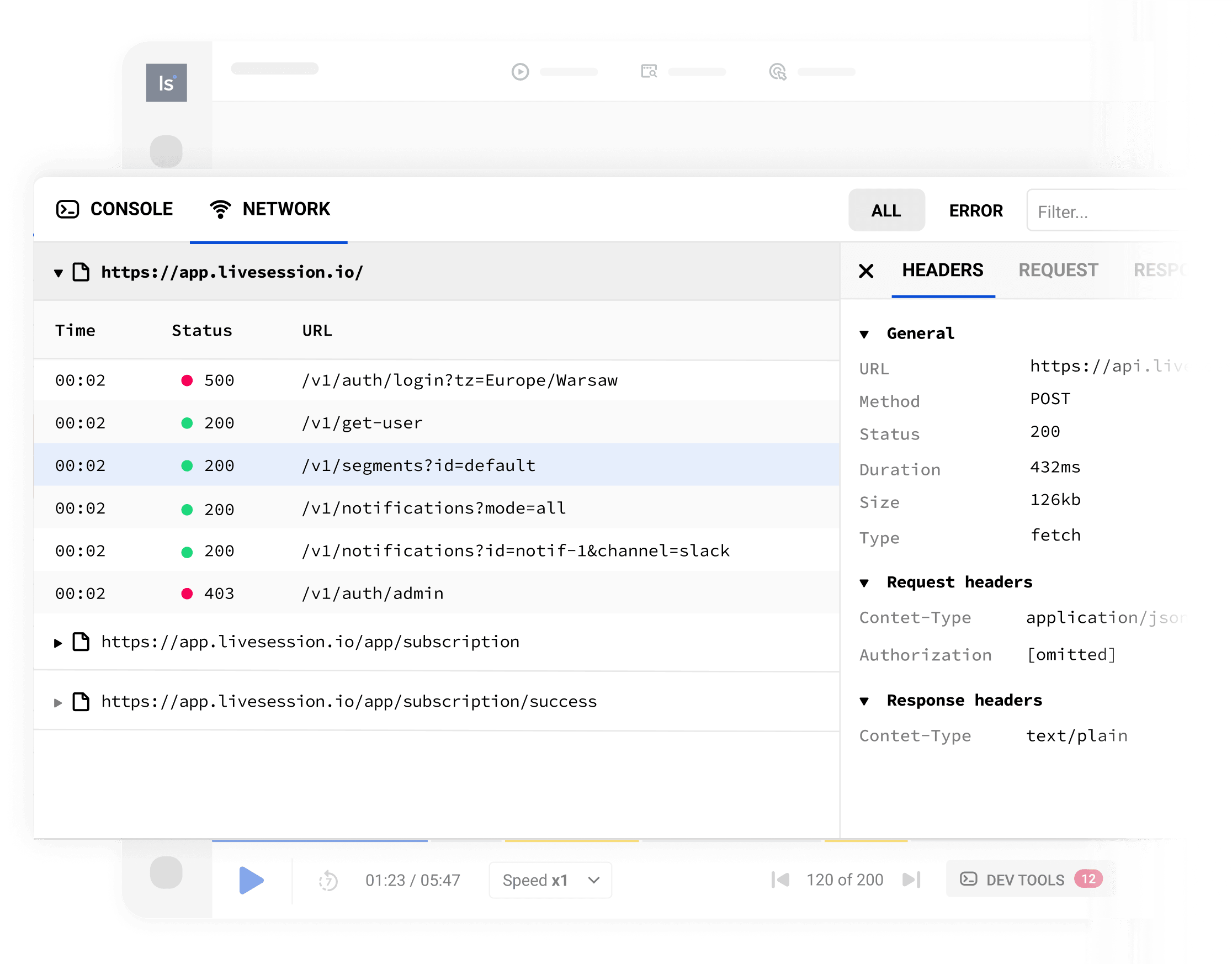Select the /v1/get-user request row
1232x964 pixels.
pos(437,423)
